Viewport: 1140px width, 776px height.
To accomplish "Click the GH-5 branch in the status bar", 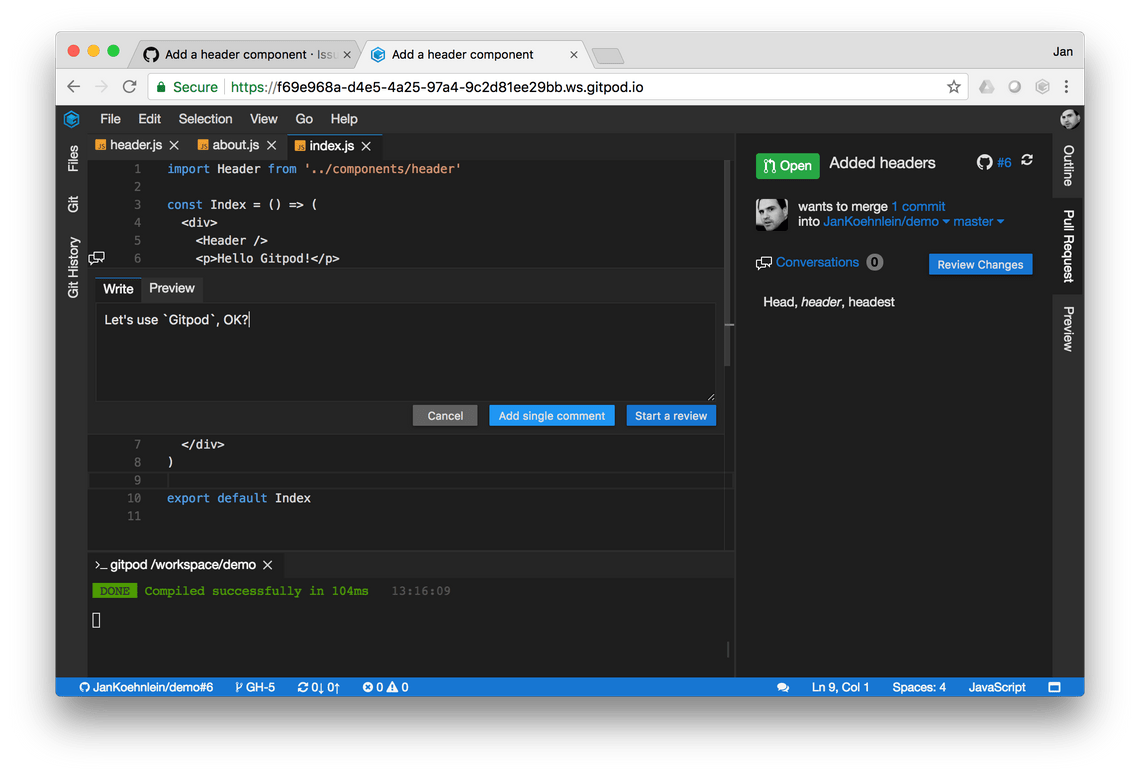I will (x=255, y=687).
